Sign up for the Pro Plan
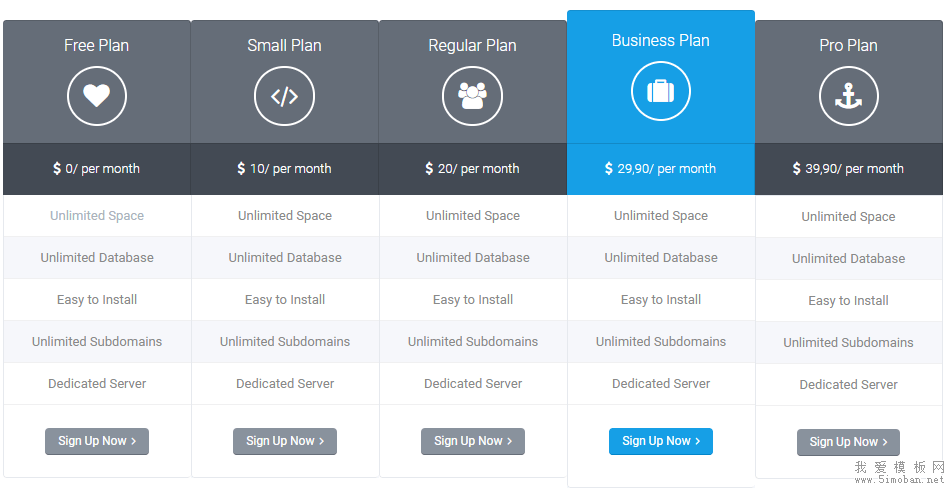950x489 pixels. point(848,442)
